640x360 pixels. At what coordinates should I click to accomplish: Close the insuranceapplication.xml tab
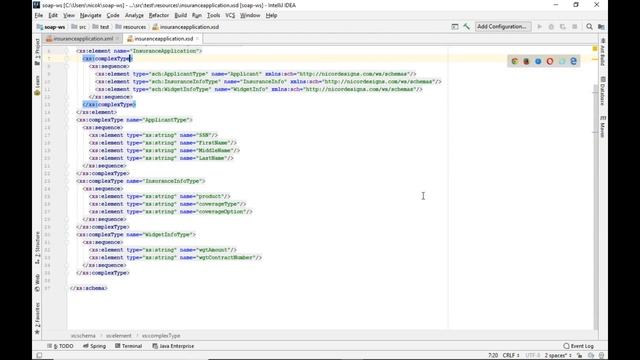(118, 39)
